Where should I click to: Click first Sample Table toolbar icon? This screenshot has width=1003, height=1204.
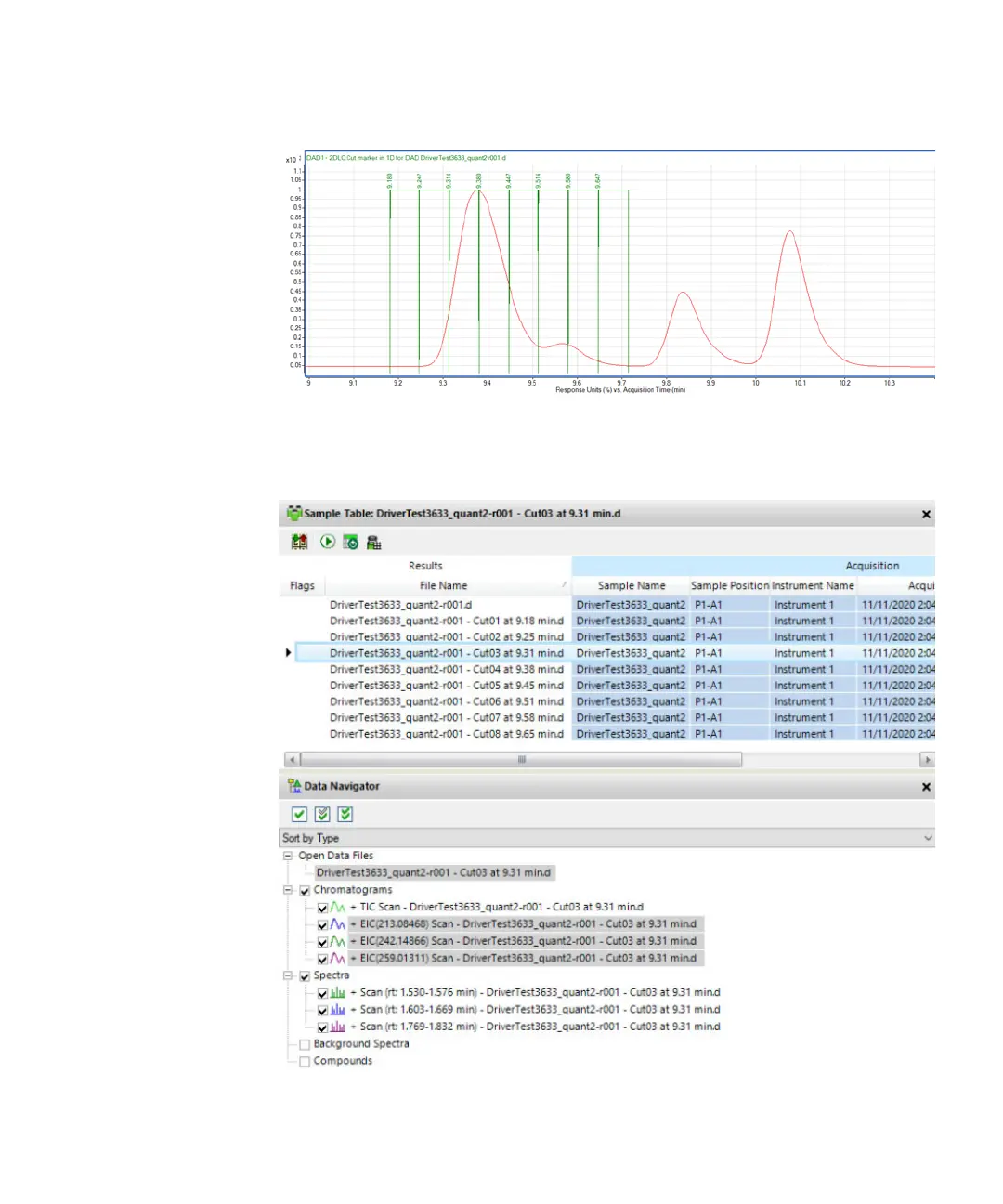pos(299,542)
